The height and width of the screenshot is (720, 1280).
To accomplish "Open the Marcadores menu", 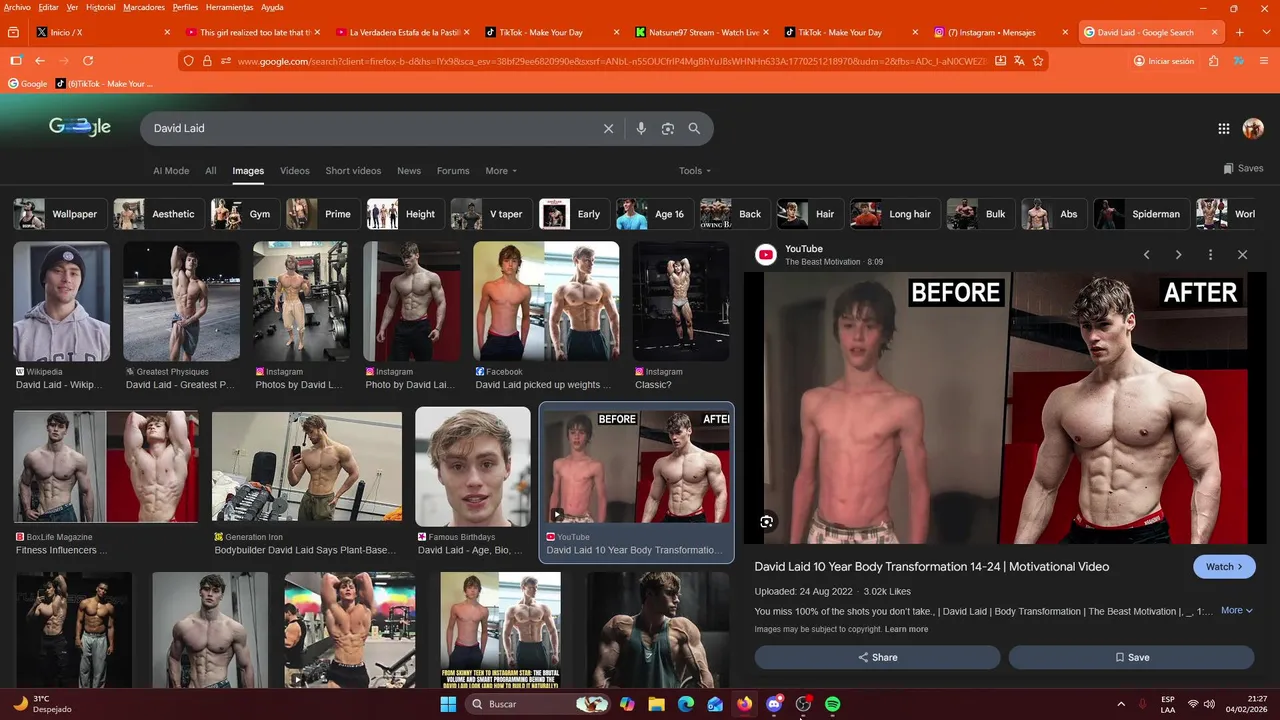I will (144, 7).
